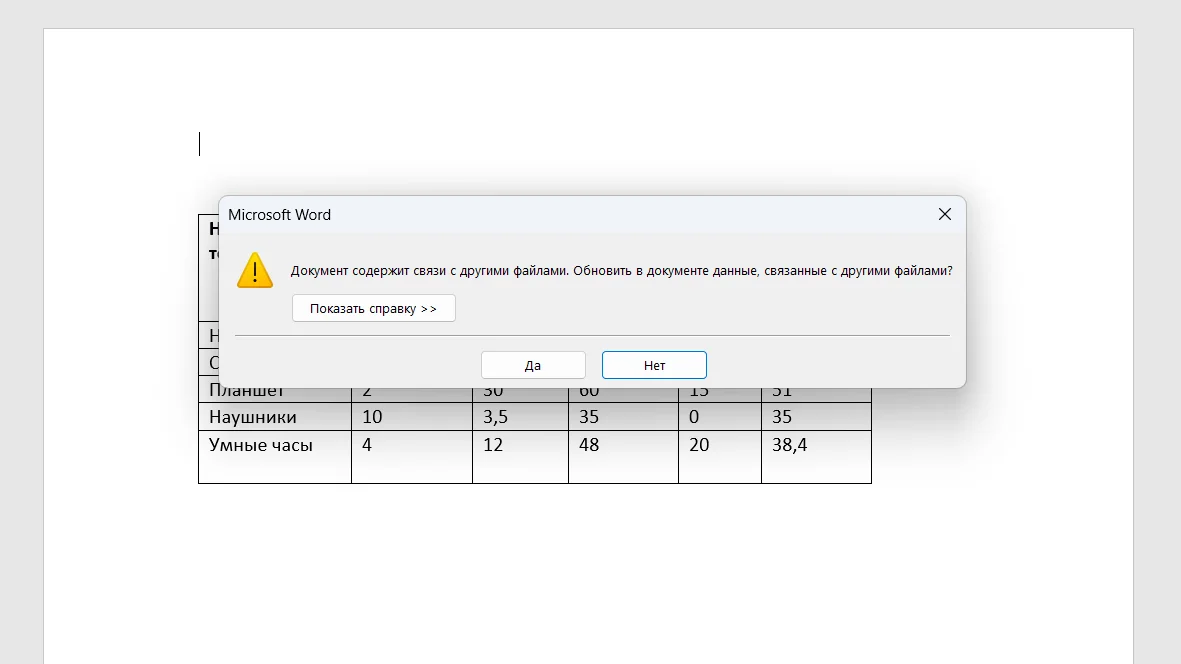Click the 0 cell in Наушники row
1181x664 pixels.
click(x=694, y=417)
